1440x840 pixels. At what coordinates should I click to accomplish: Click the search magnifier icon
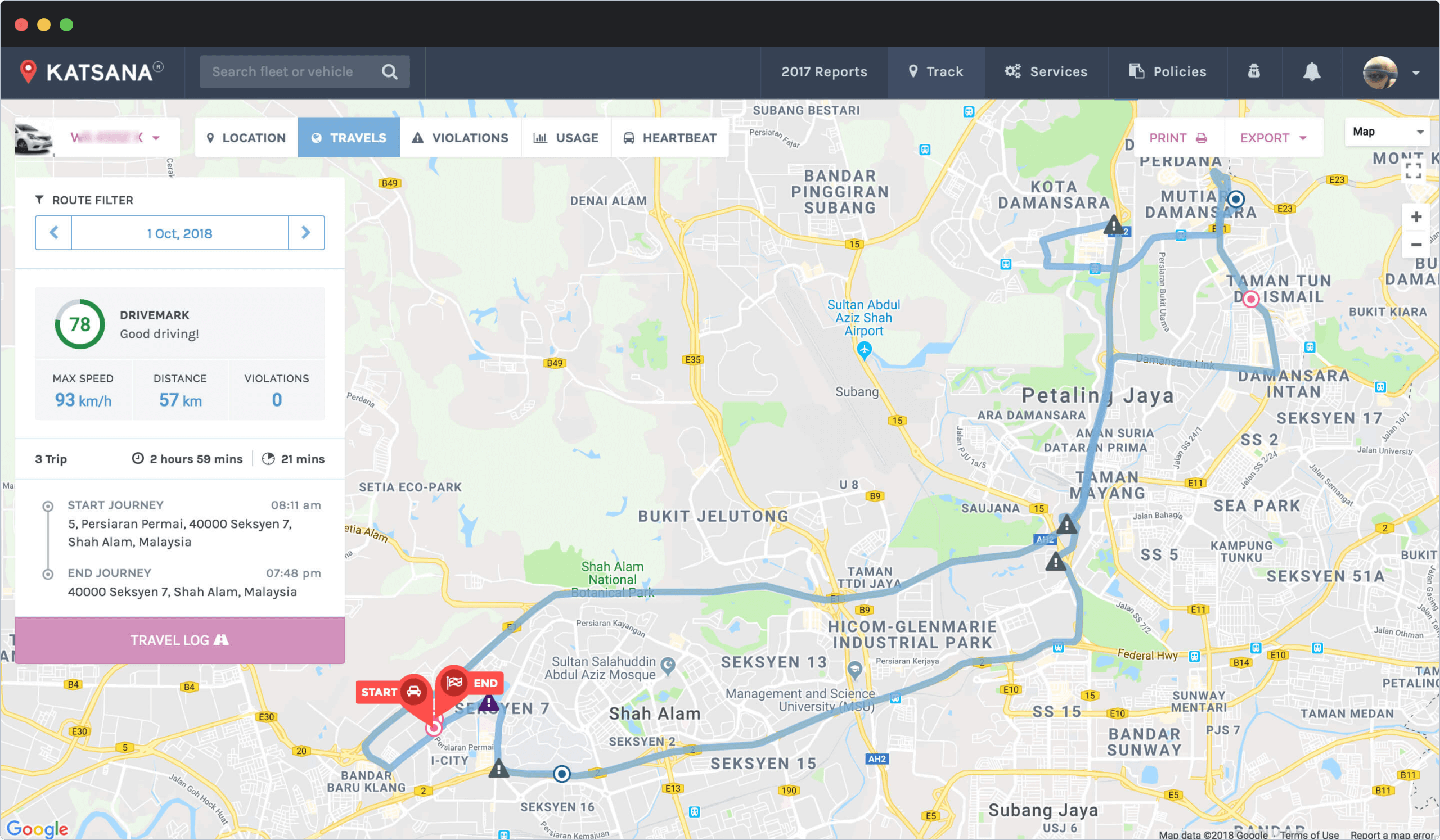[390, 72]
